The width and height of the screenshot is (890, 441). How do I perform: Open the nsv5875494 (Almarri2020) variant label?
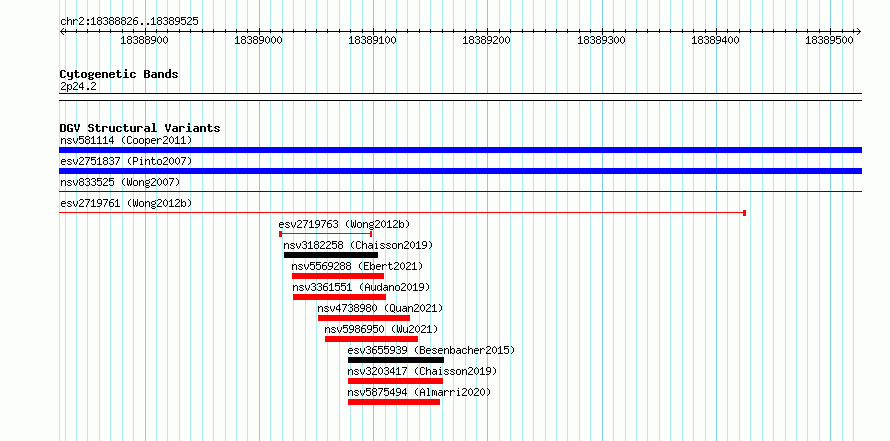pyautogui.click(x=419, y=392)
